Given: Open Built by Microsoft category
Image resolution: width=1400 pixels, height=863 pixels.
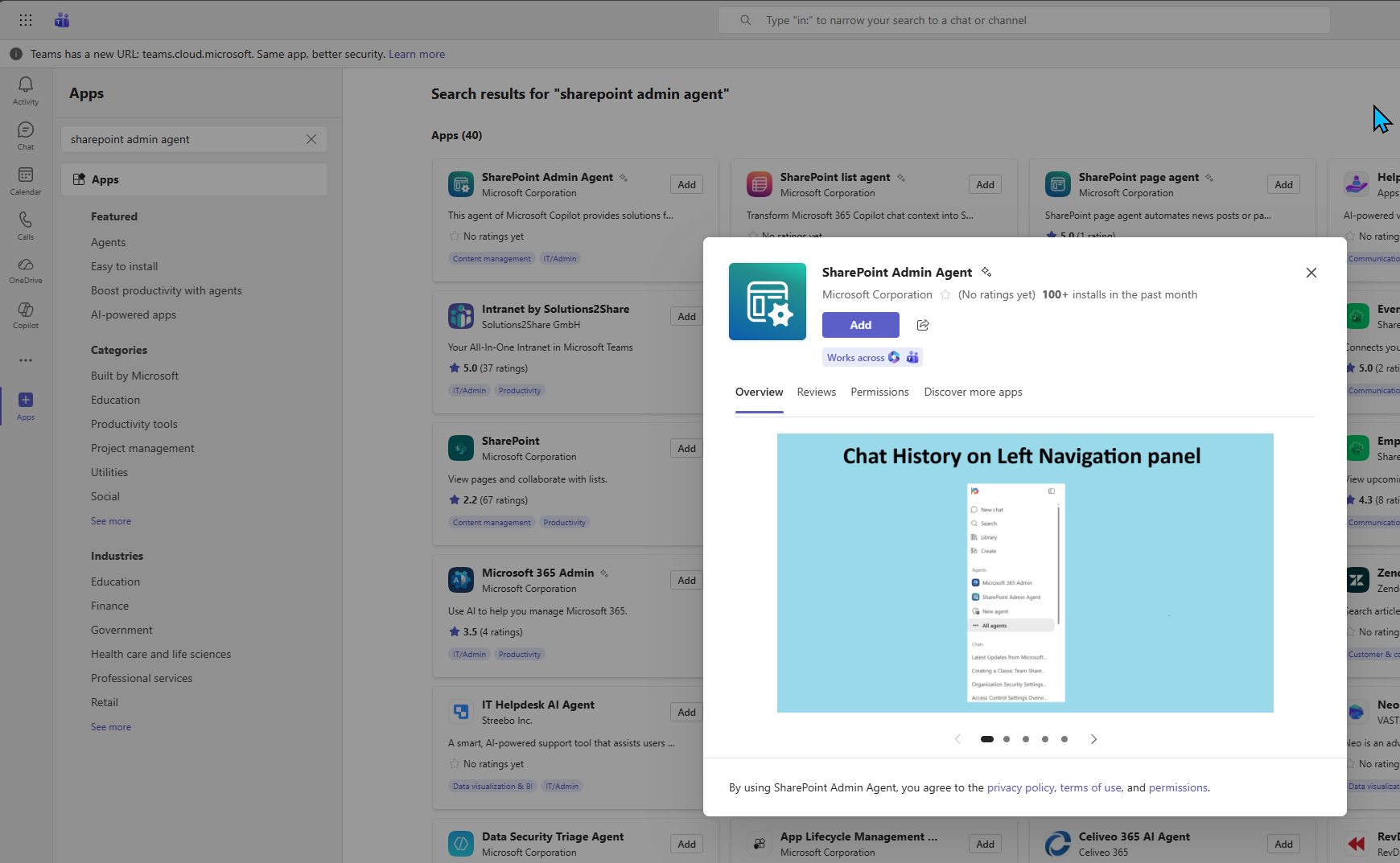Looking at the screenshot, I should [134, 376].
